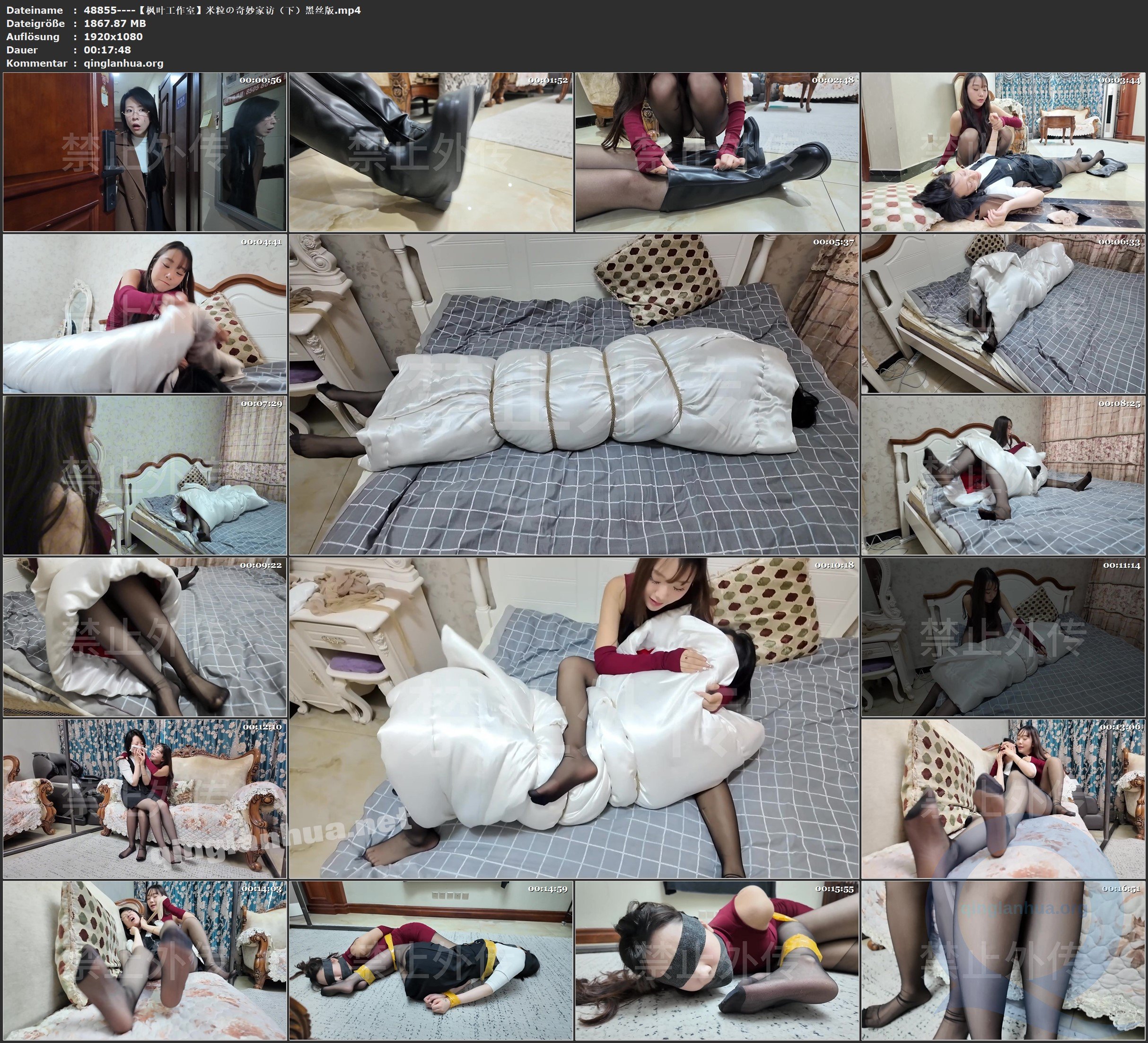Screen dimensions: 1148x1043
Task: Click the Dateiname filename text
Action: pos(221,9)
